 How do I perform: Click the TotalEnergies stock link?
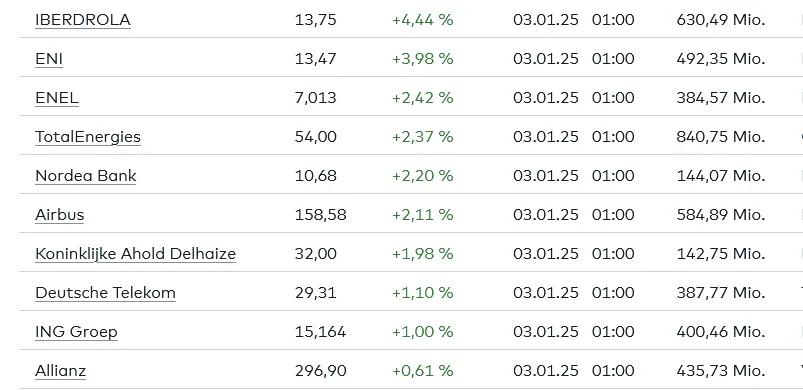point(88,137)
